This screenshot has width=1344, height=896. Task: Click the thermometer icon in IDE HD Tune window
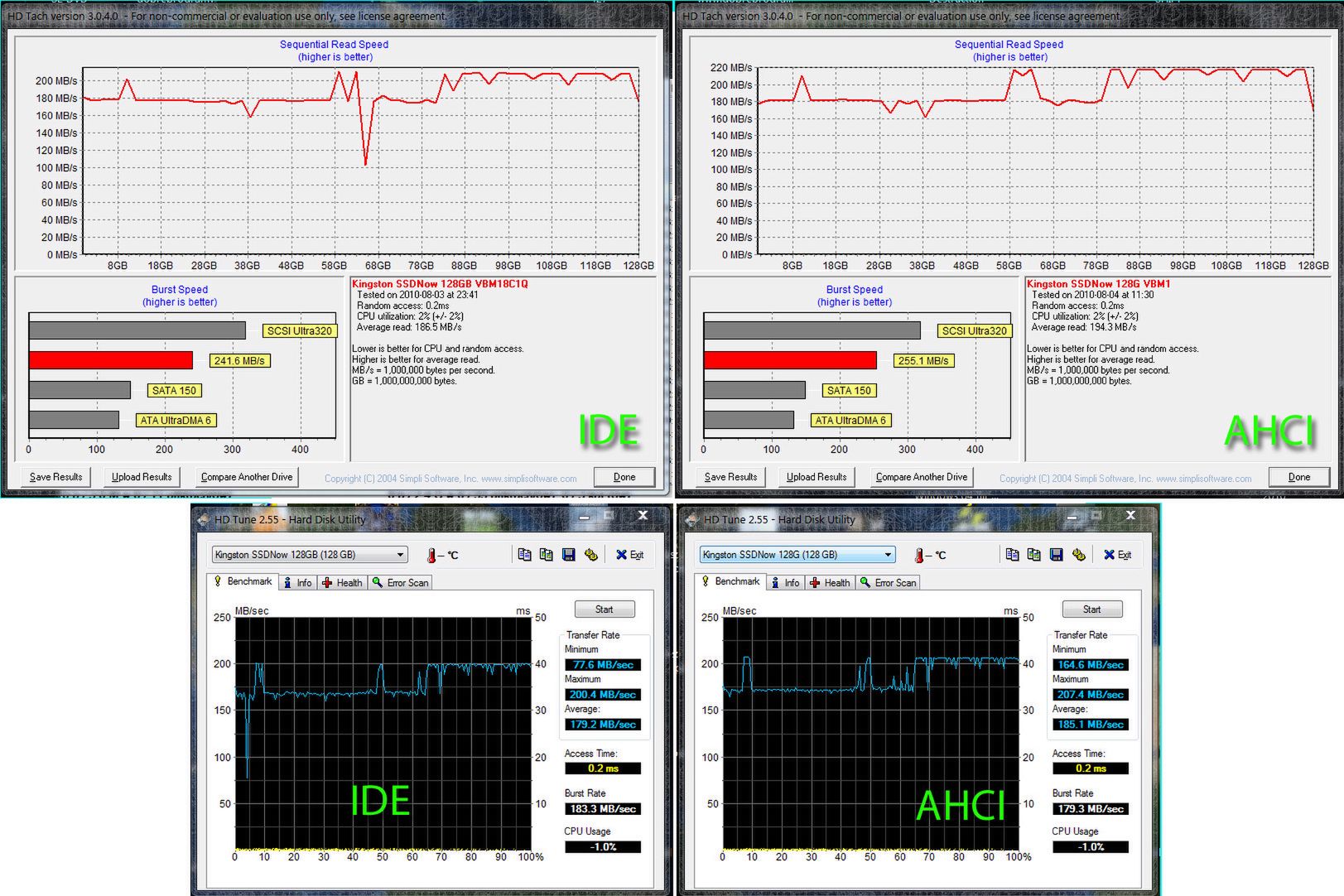coord(431,555)
